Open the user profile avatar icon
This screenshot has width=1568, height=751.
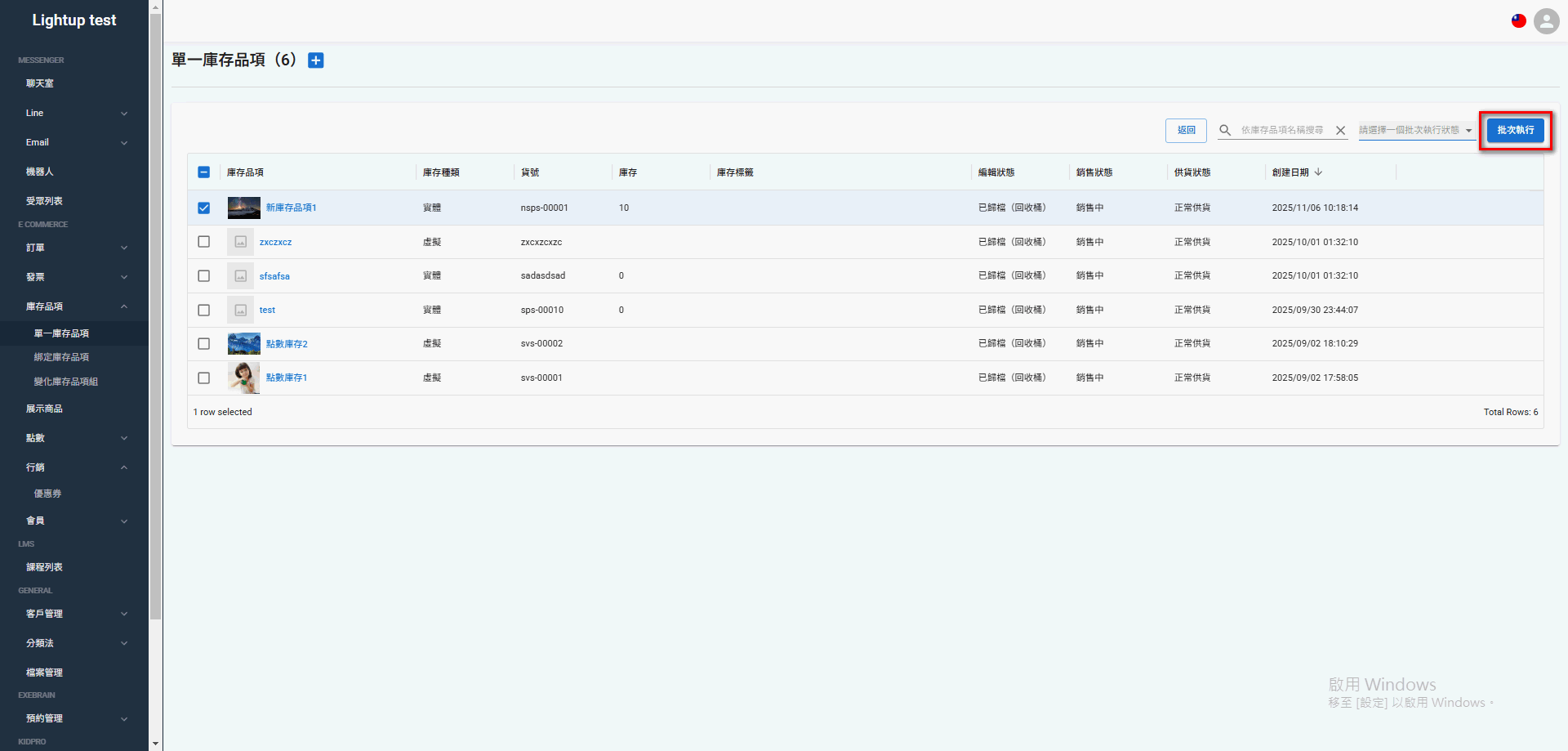(1546, 21)
